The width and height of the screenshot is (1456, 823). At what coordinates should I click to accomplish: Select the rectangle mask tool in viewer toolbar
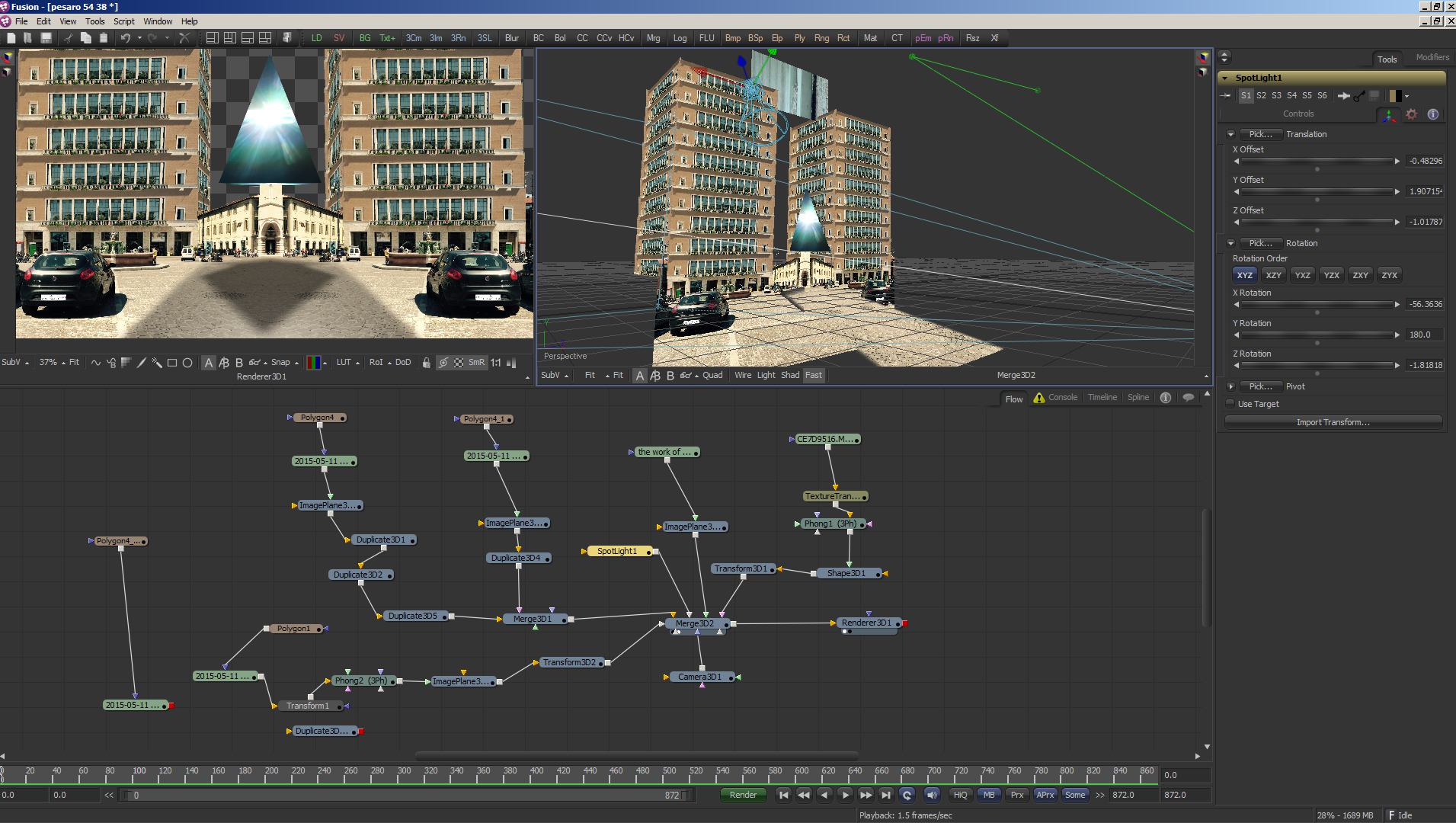(172, 363)
